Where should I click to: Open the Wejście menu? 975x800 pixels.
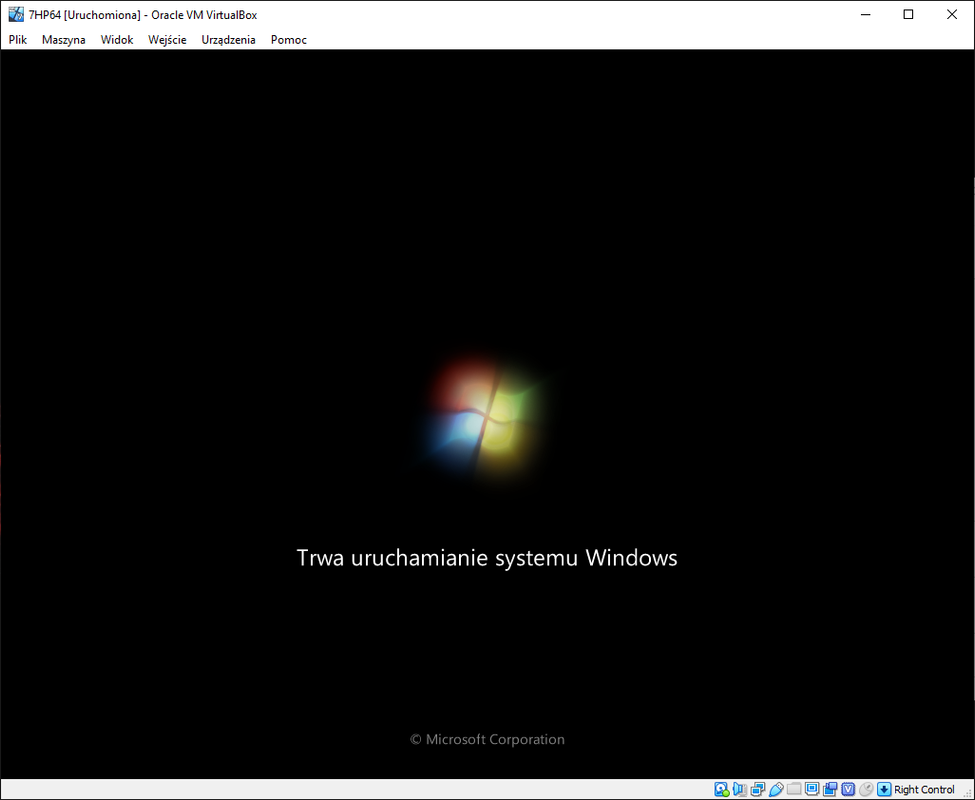(167, 40)
